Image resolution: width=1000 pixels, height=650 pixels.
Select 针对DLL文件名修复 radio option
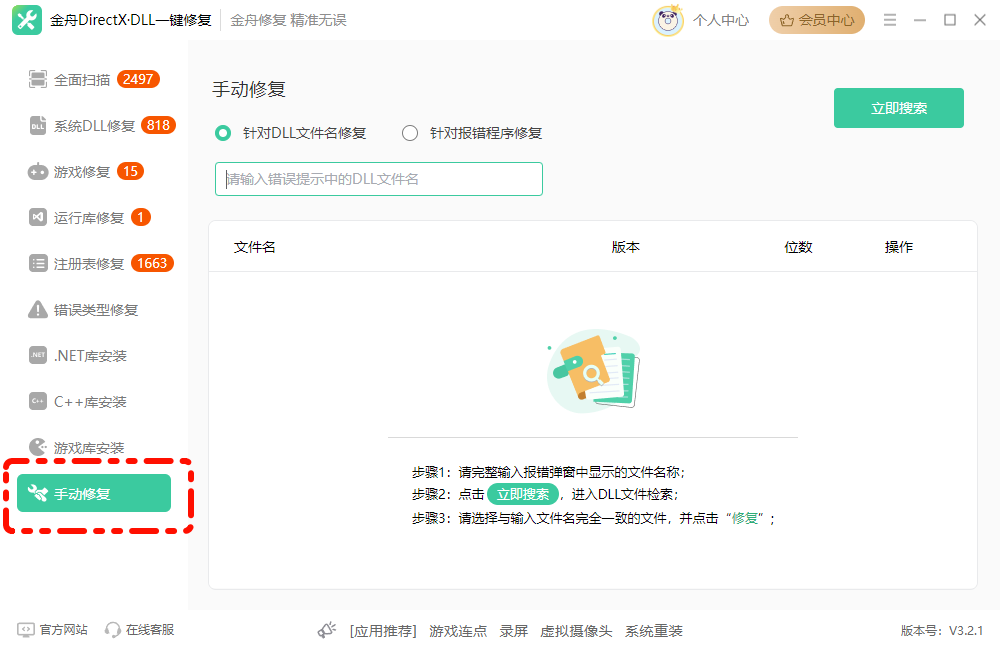[223, 133]
